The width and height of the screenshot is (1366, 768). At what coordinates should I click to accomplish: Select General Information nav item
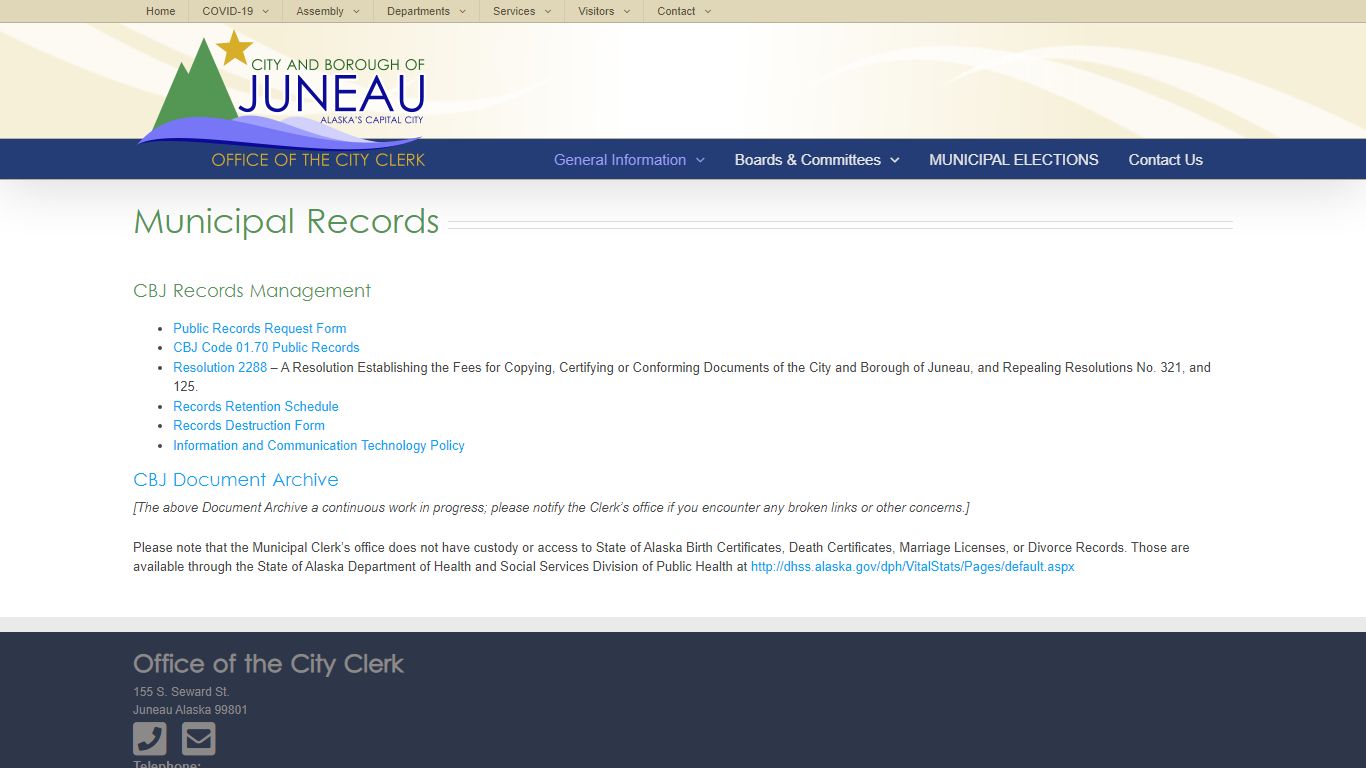620,160
